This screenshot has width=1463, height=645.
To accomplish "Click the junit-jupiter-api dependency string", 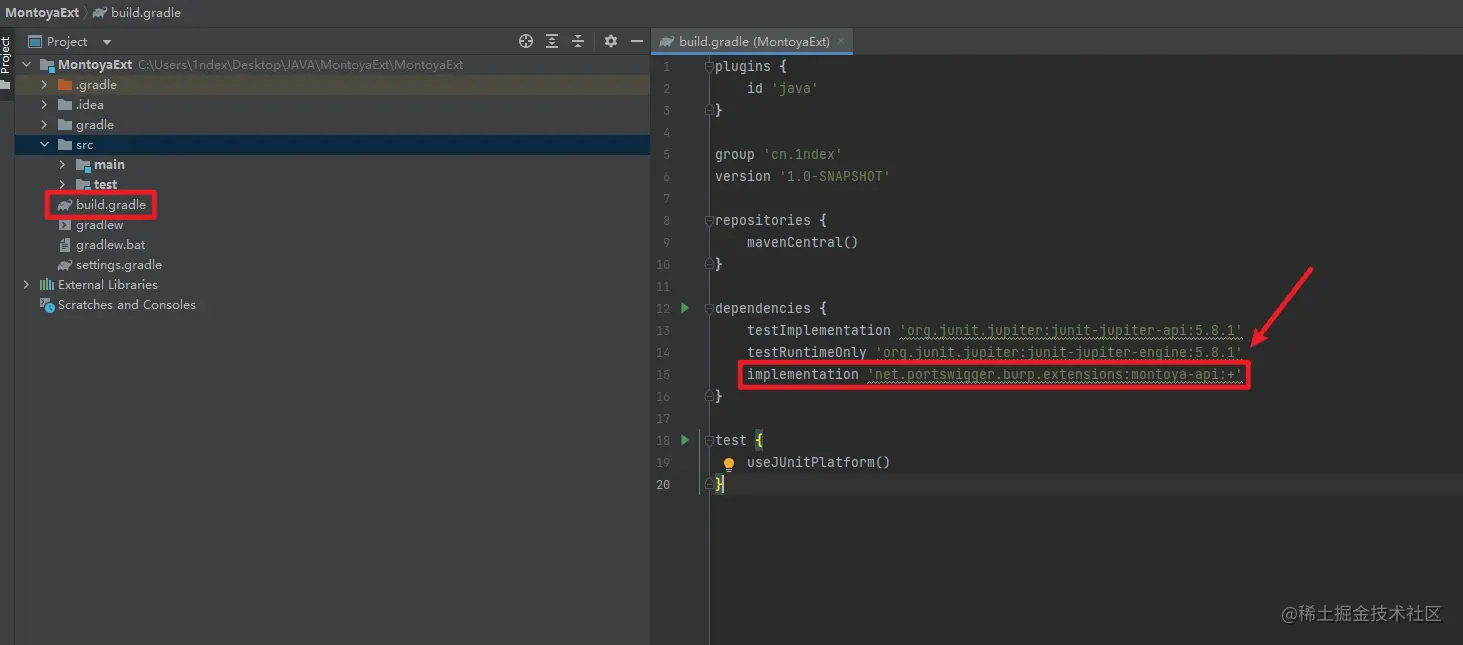I will pyautogui.click(x=1070, y=330).
